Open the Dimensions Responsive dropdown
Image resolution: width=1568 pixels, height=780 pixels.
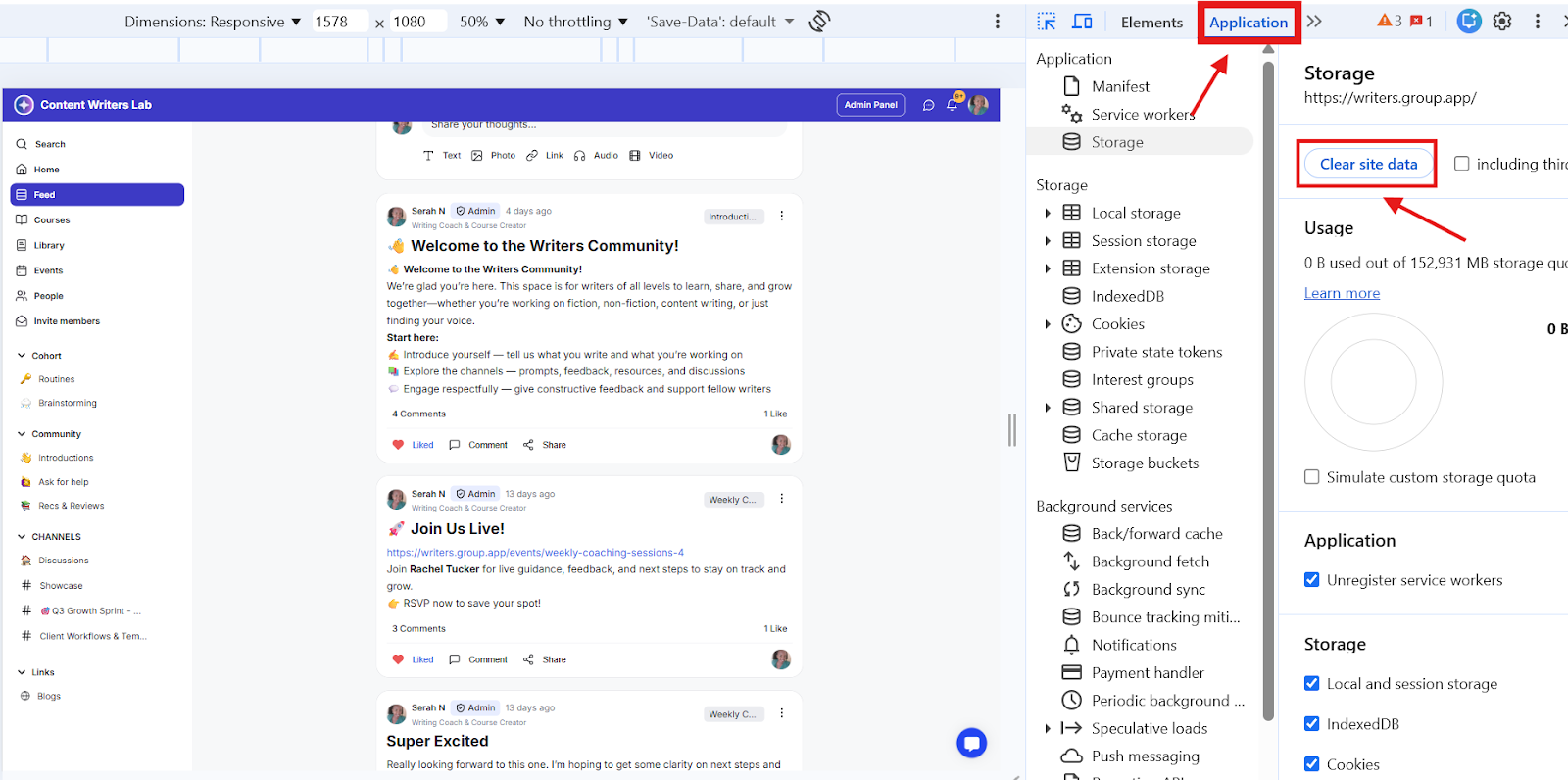(x=213, y=22)
